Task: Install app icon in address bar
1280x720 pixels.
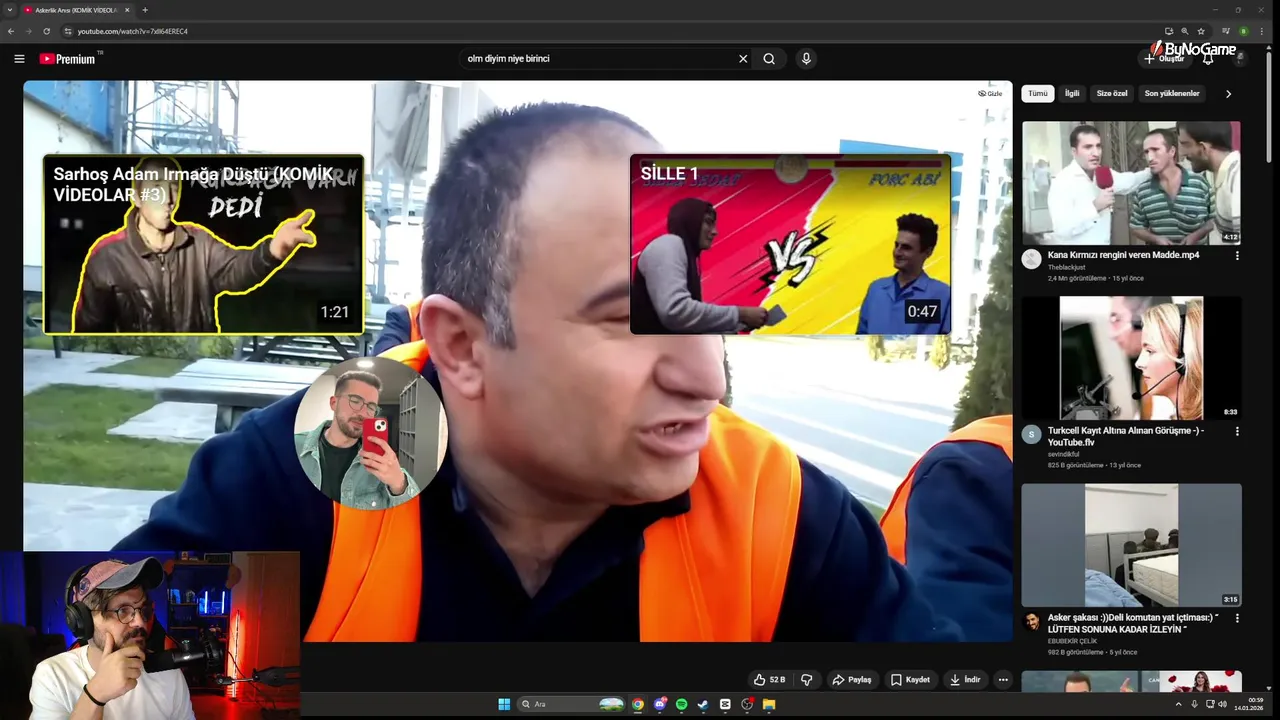Action: pyautogui.click(x=1169, y=31)
